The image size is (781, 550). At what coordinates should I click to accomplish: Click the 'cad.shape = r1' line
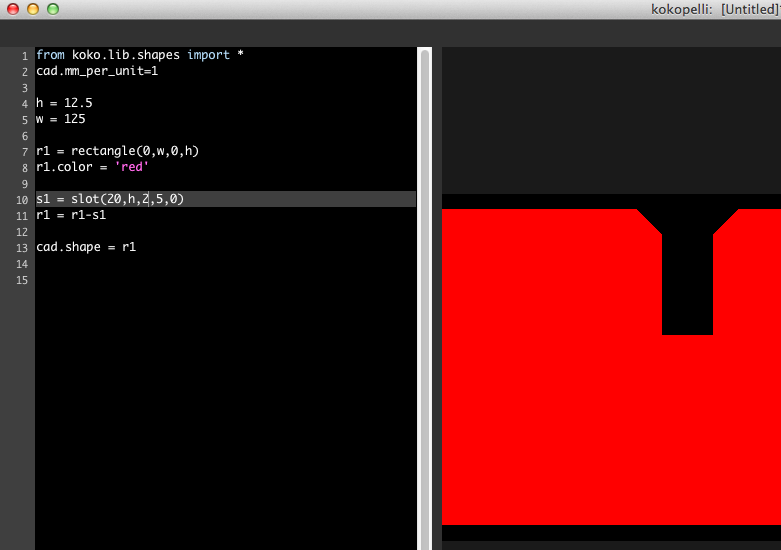point(86,247)
